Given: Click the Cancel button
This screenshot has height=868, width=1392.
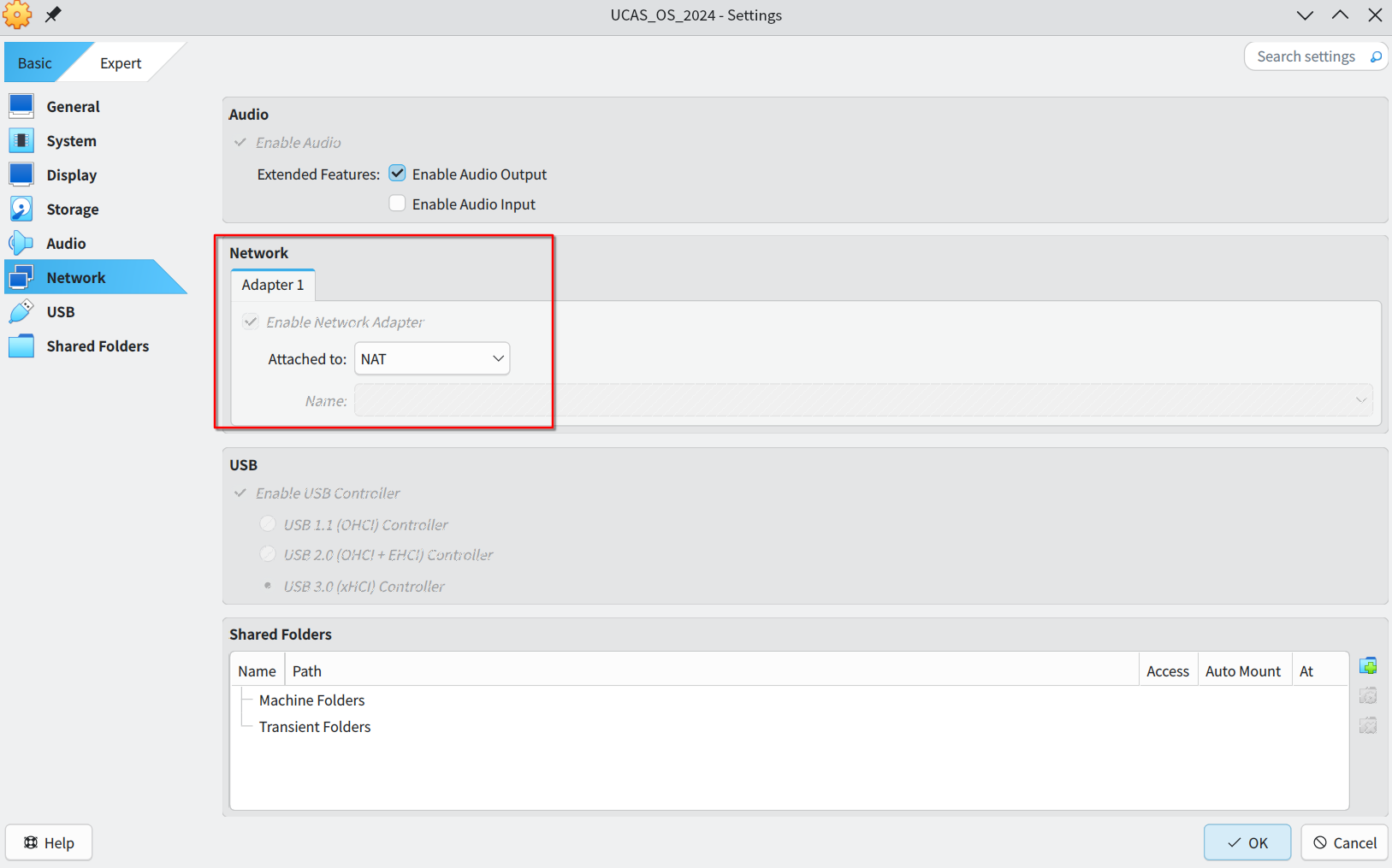Looking at the screenshot, I should 1345,842.
